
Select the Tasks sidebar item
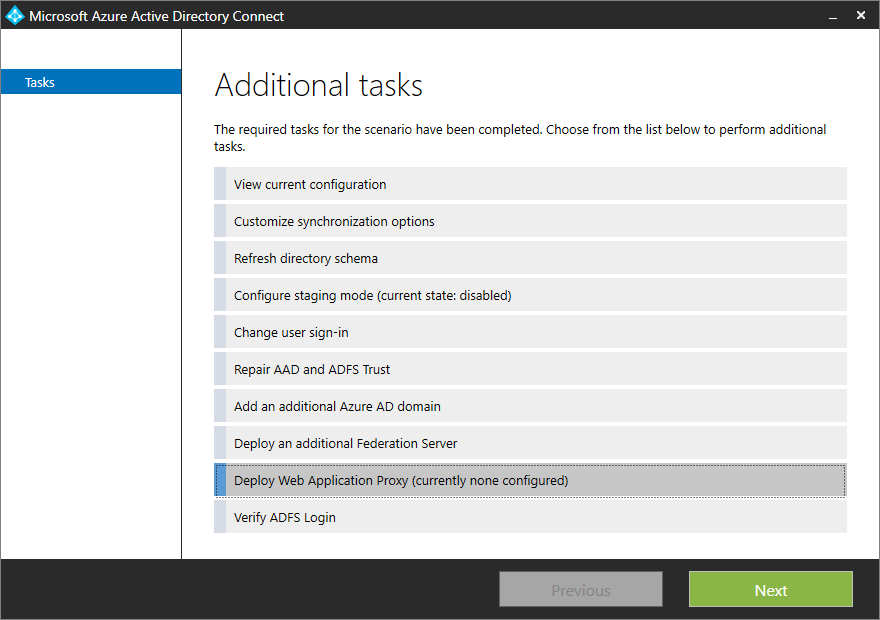(91, 82)
